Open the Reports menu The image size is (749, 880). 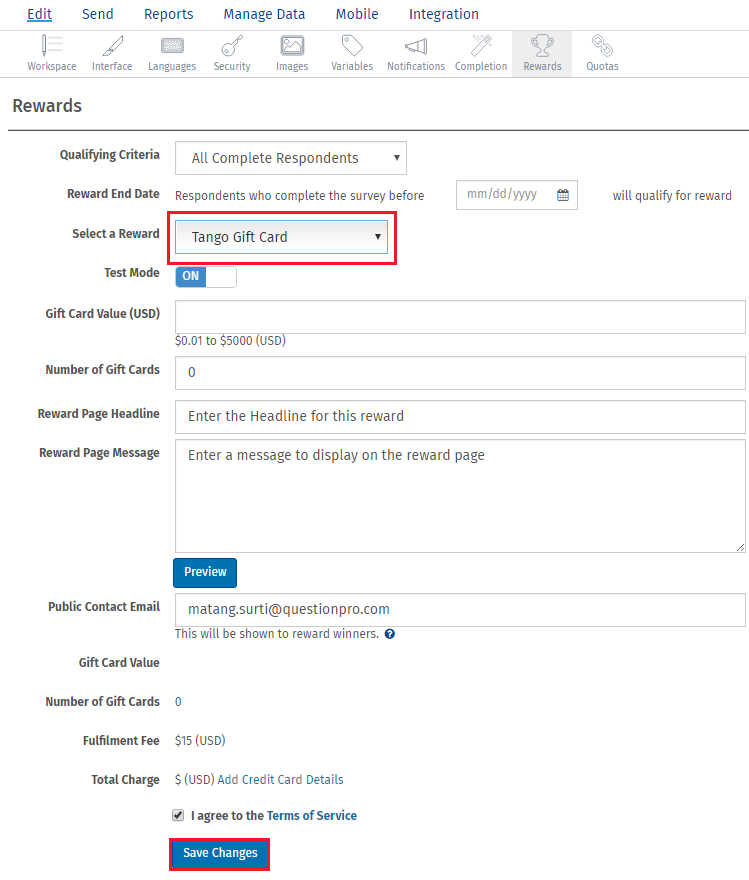(168, 14)
